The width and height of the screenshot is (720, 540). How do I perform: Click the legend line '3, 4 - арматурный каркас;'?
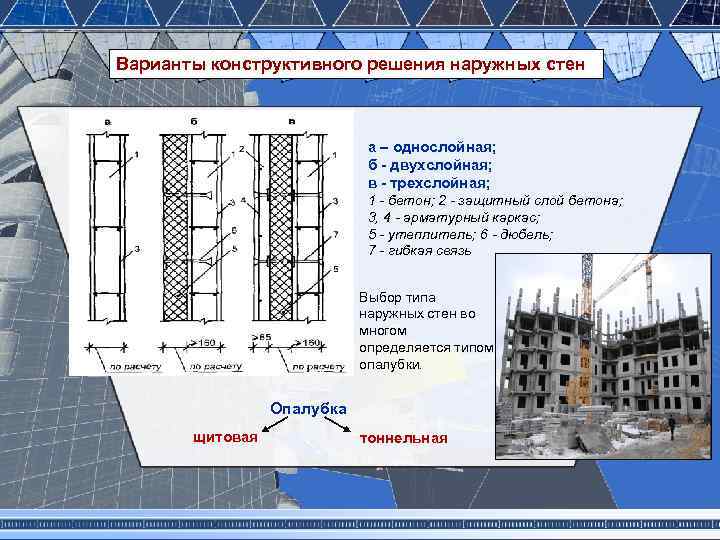(454, 217)
